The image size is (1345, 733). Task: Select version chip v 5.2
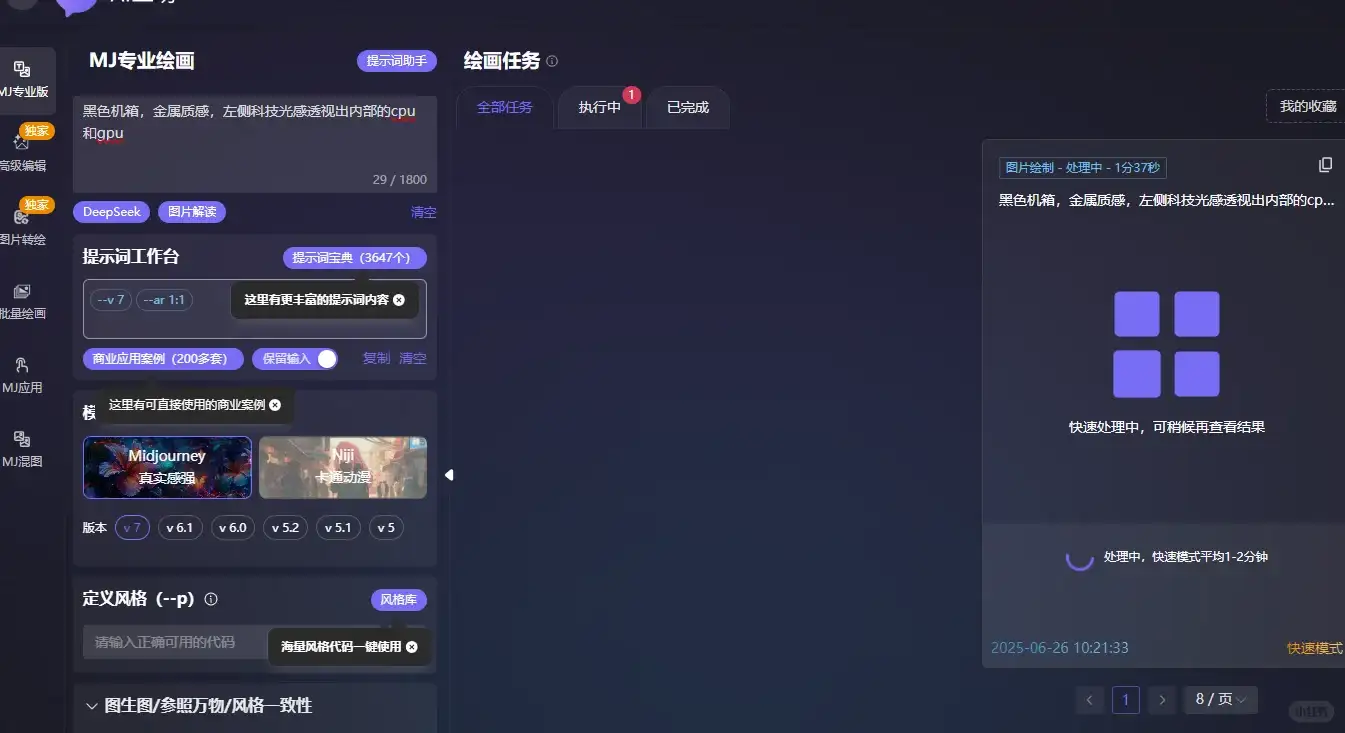tap(285, 527)
